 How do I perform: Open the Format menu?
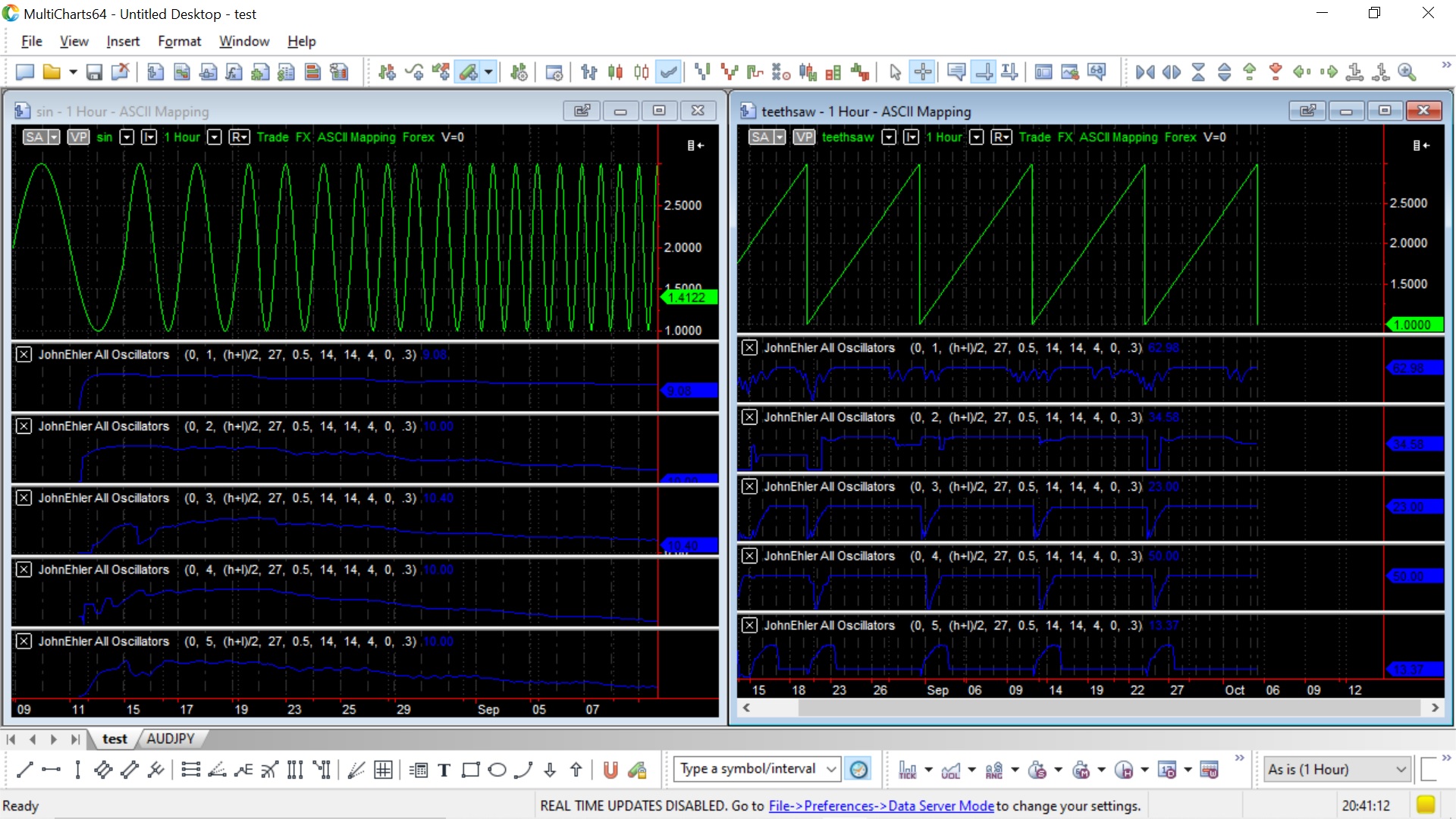click(x=179, y=41)
